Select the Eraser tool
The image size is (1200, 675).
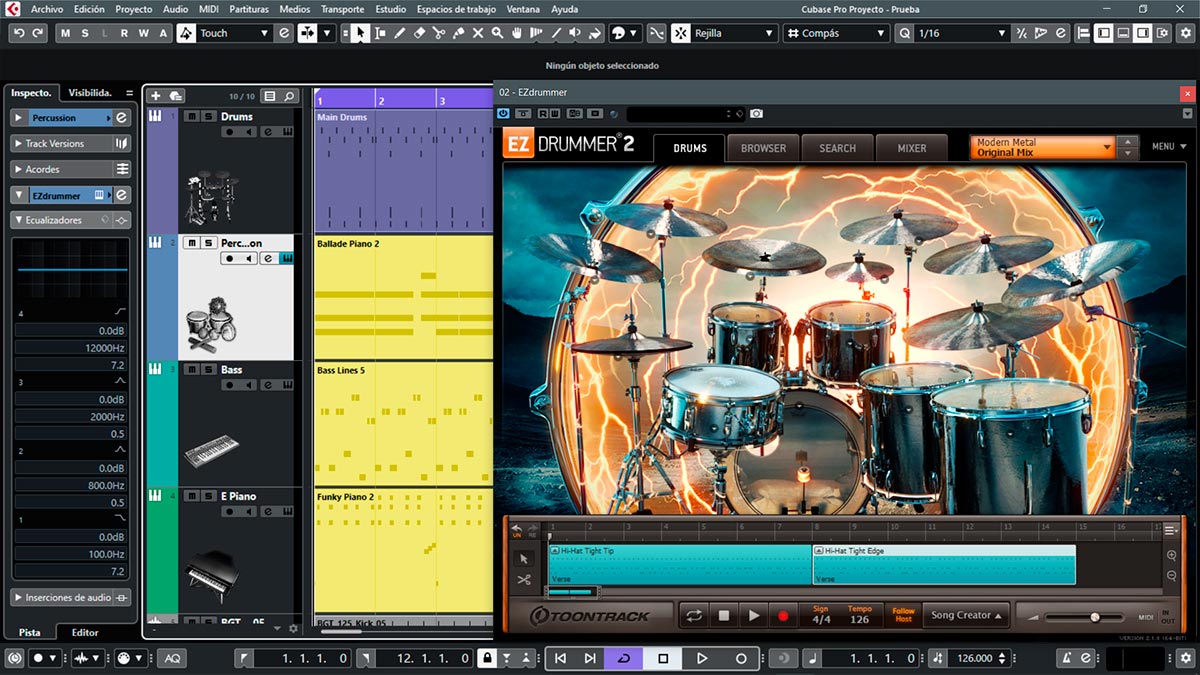419,33
